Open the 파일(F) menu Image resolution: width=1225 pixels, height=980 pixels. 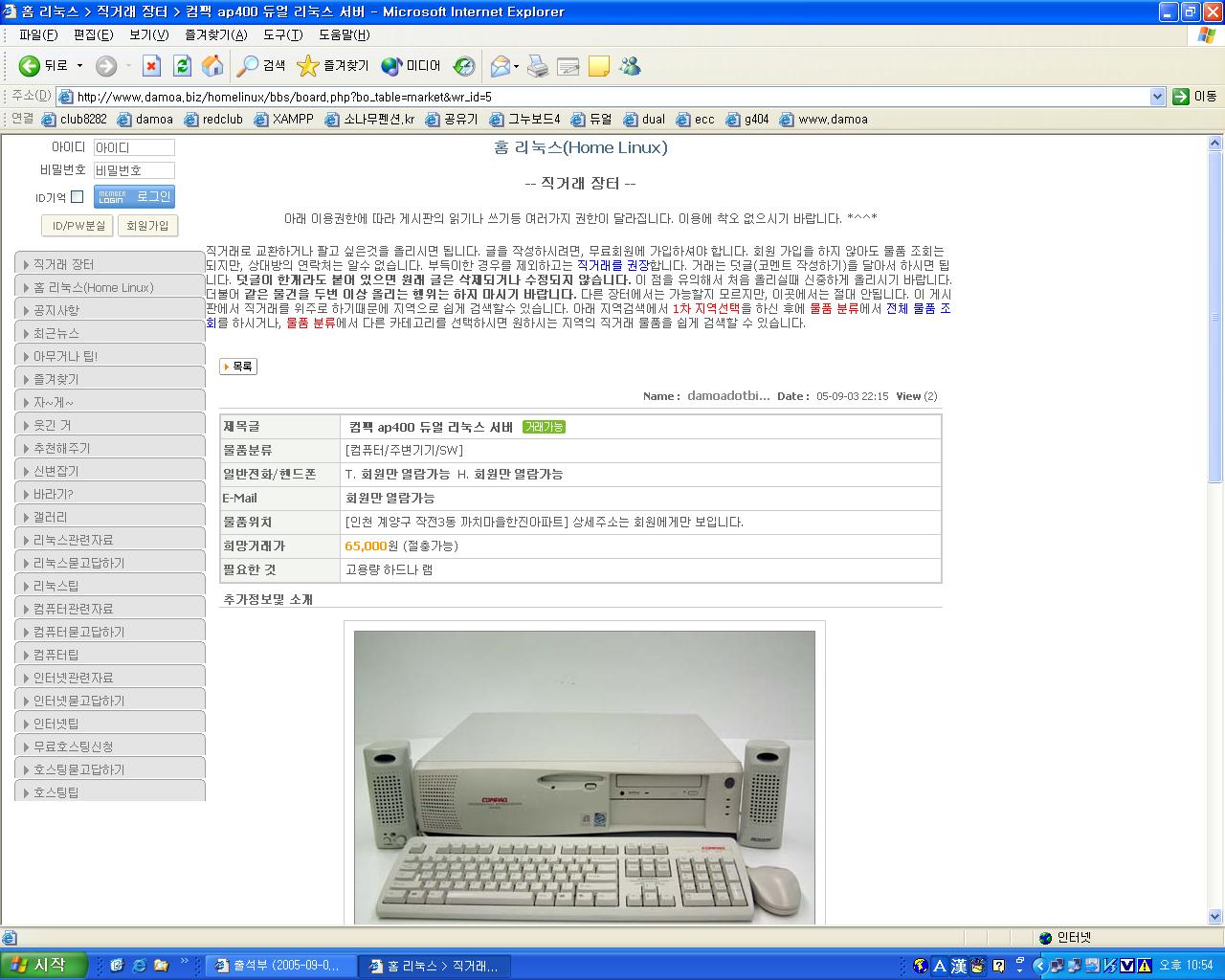38,34
